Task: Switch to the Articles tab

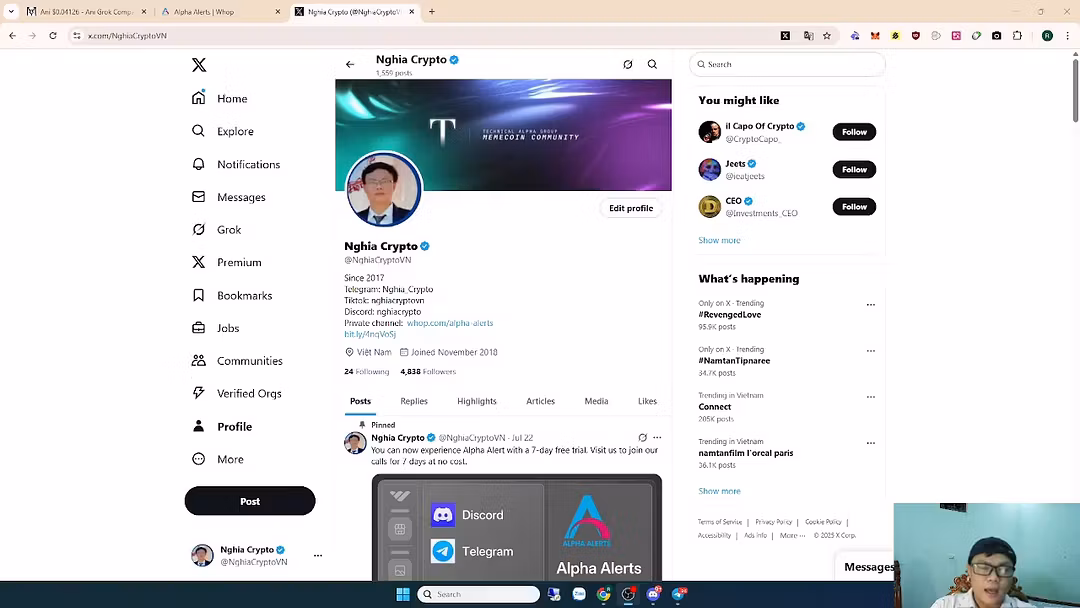Action: click(540, 401)
